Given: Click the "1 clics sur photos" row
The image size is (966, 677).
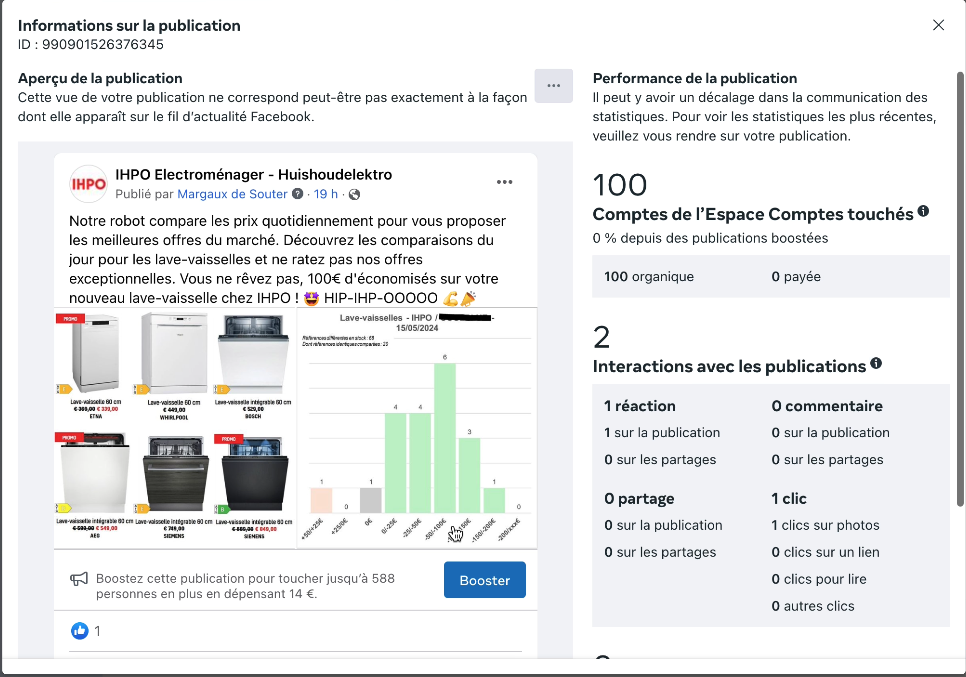Looking at the screenshot, I should 826,525.
